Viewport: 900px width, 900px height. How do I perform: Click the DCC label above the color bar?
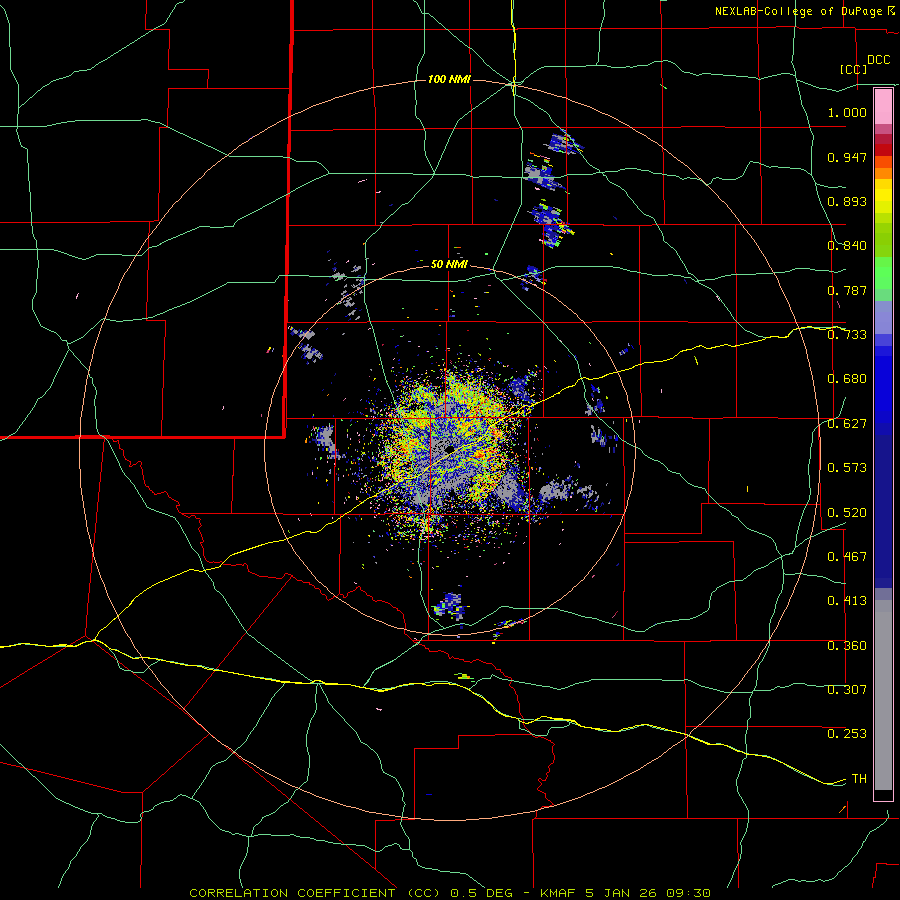(878, 60)
